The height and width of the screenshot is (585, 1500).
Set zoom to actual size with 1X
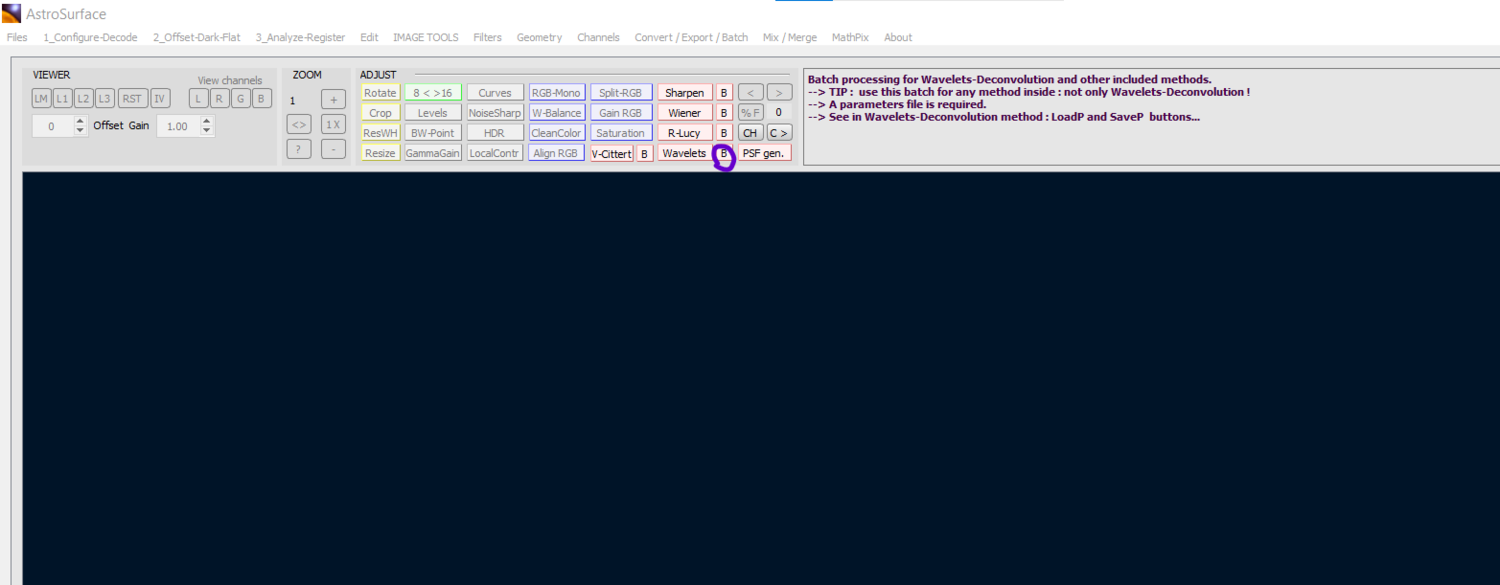333,124
